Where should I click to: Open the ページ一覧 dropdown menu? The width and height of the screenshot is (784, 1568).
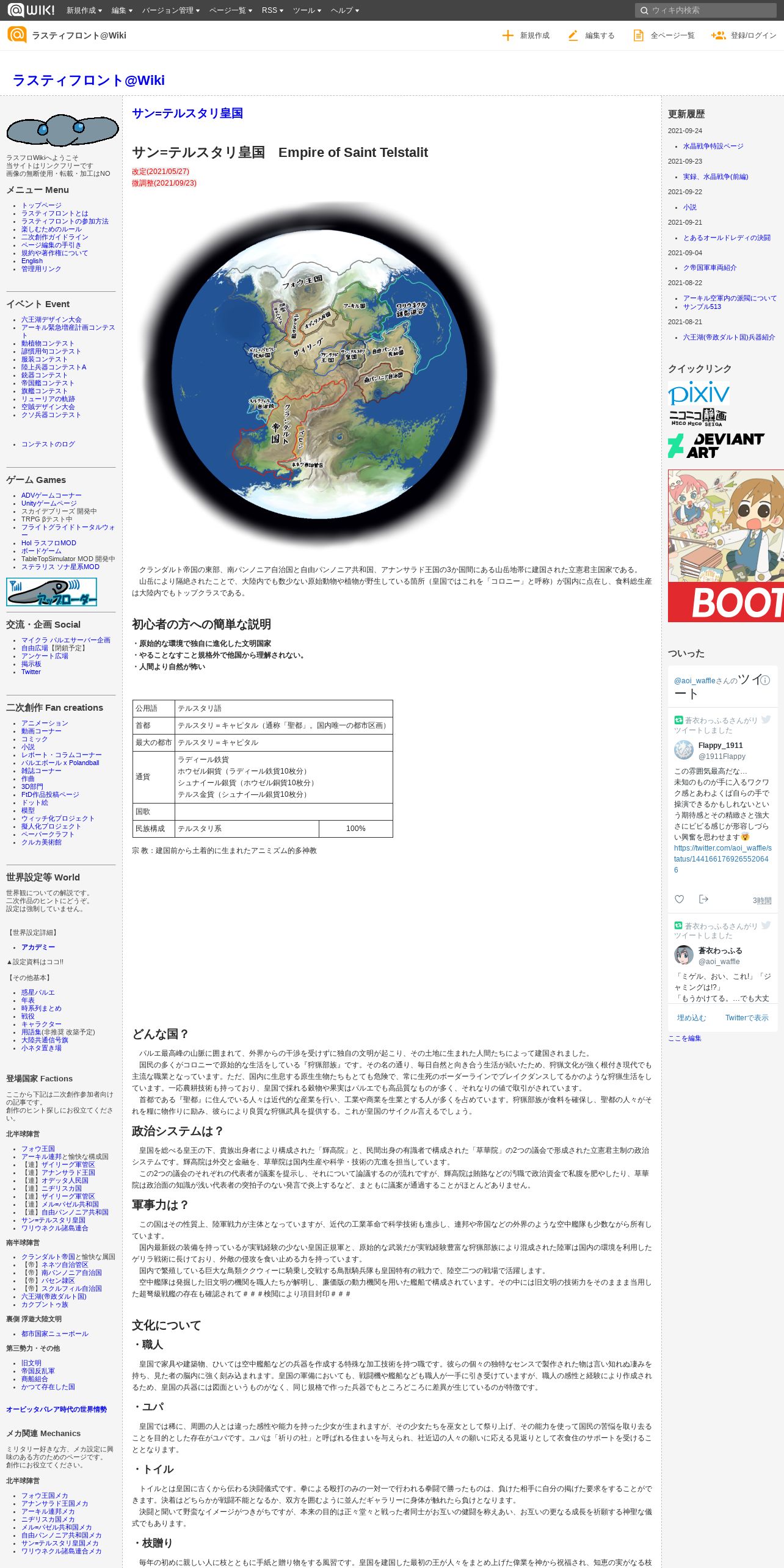point(231,10)
